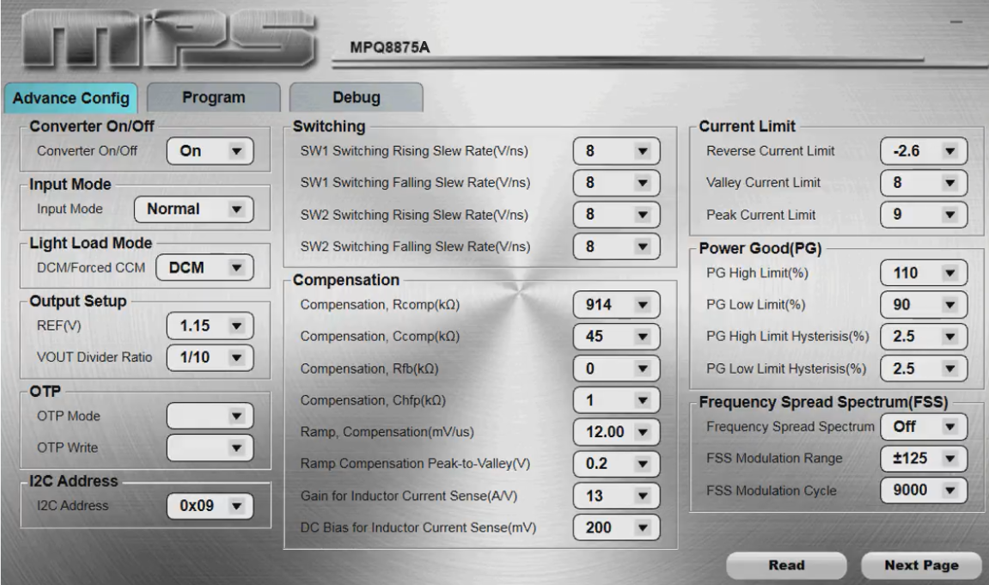The height and width of the screenshot is (585, 989).
Task: Click the Compensation section heading
Action: pos(346,280)
